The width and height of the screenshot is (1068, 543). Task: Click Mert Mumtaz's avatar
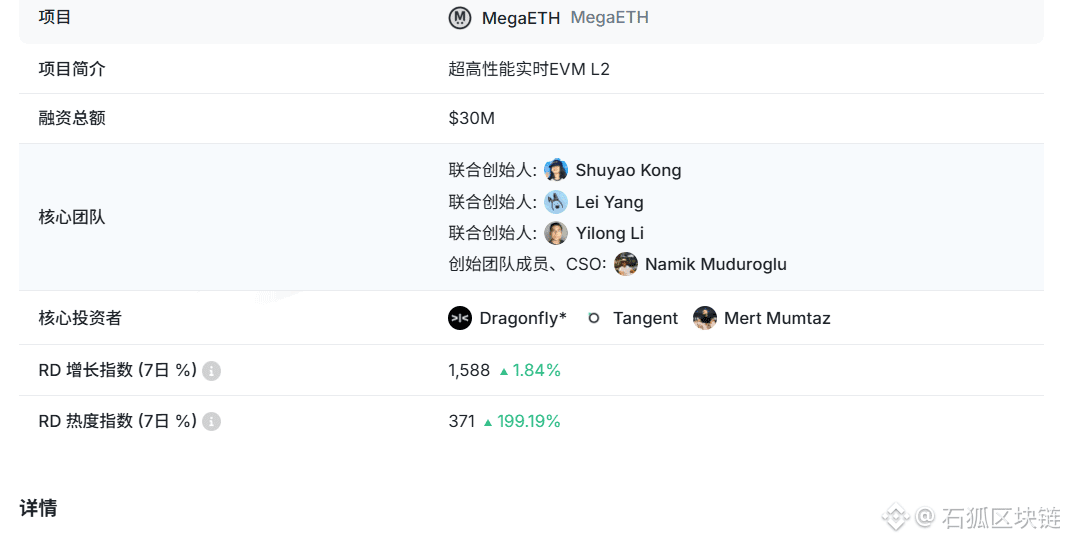tap(705, 318)
